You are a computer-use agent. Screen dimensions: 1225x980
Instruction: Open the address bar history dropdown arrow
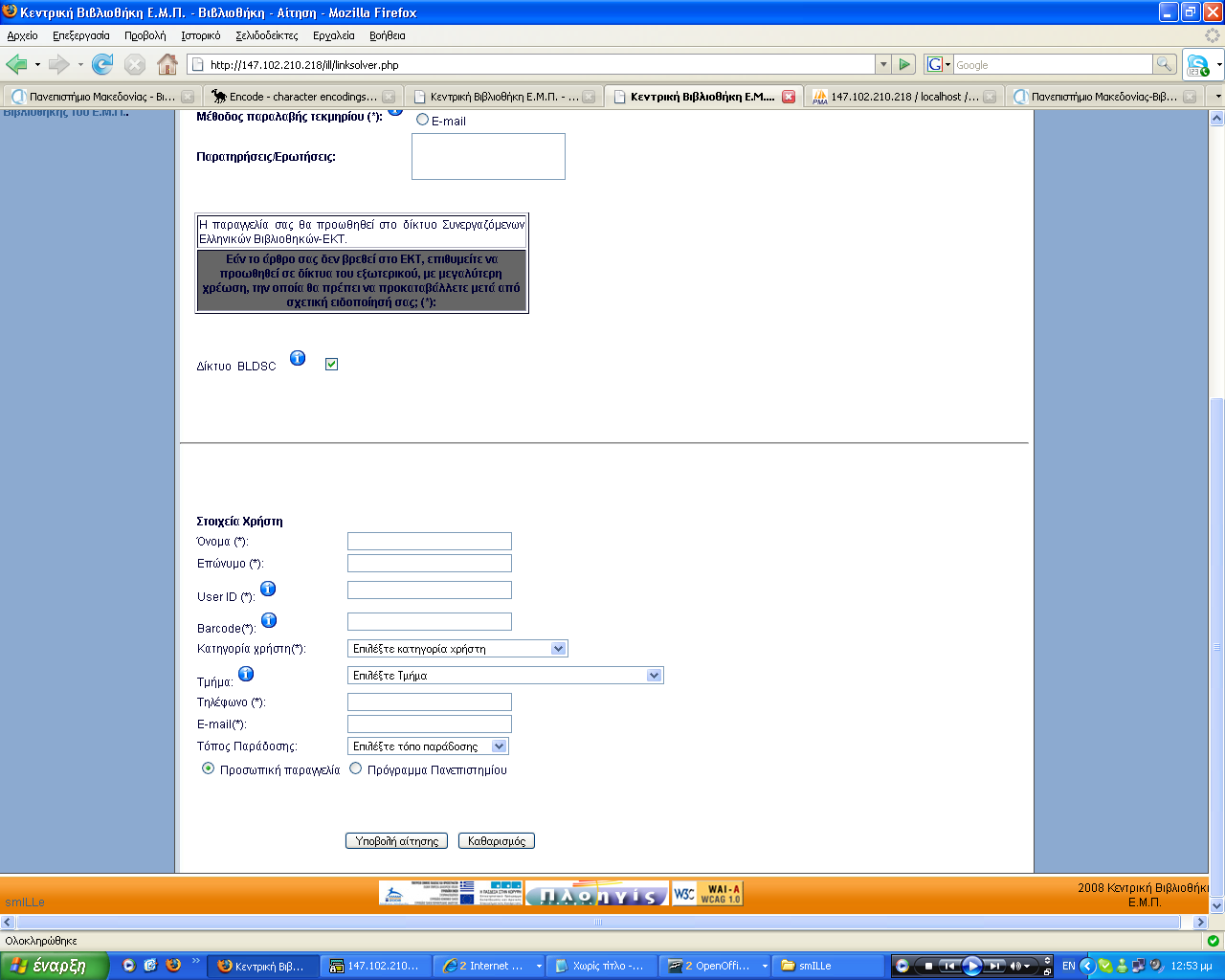882,64
